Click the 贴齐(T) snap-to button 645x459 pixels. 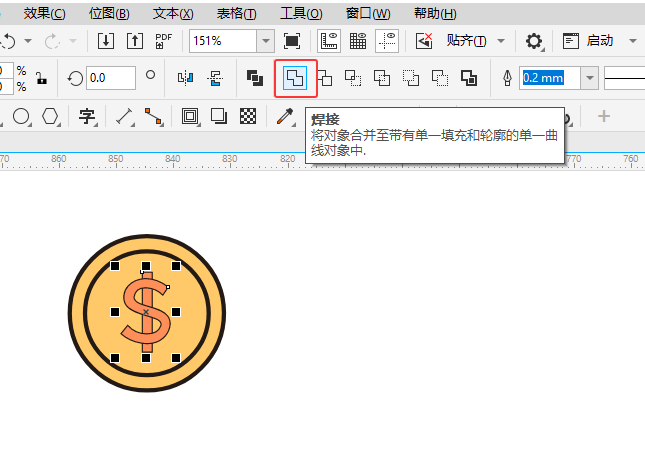click(466, 41)
